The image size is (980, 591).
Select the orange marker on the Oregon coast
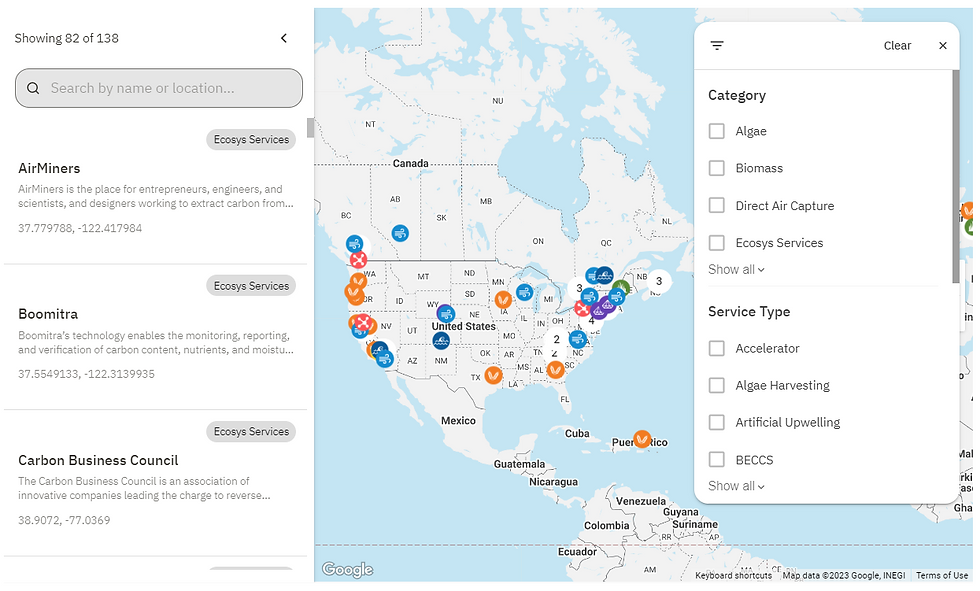(354, 292)
